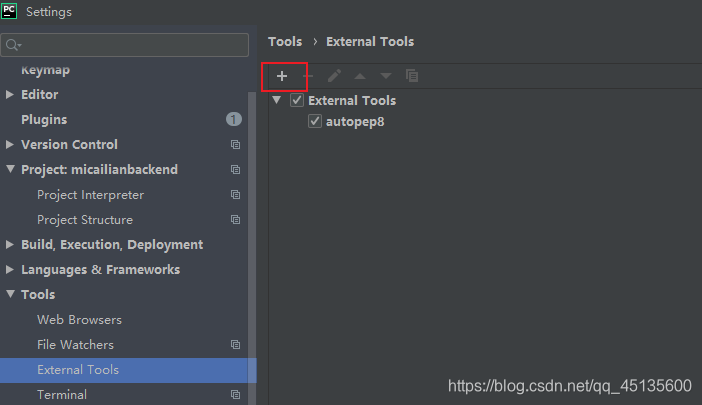This screenshot has height=405, width=702.
Task: Edit selected tool with pencil icon
Action: (x=334, y=76)
